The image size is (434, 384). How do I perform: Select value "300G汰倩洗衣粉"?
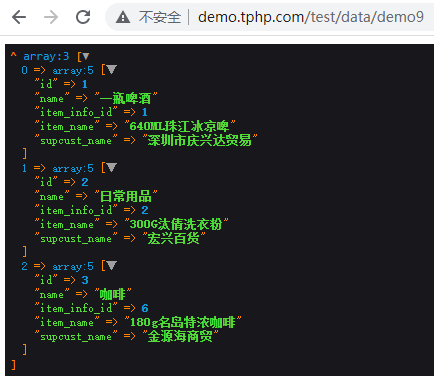[176, 224]
